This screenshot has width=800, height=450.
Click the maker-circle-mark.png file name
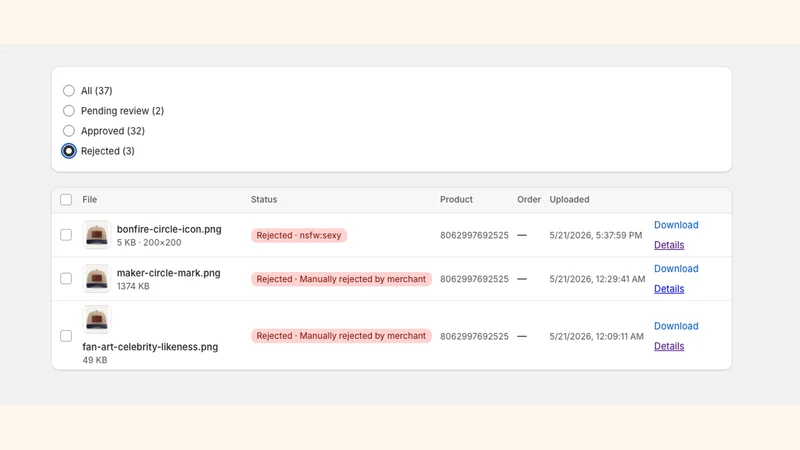168,273
